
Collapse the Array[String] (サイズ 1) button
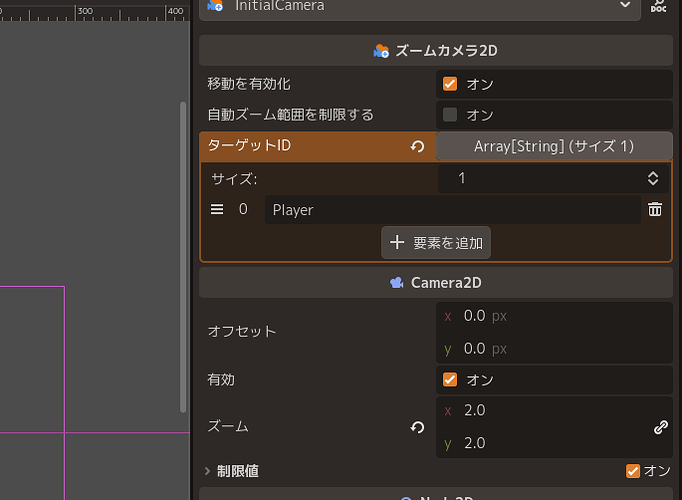(554, 147)
